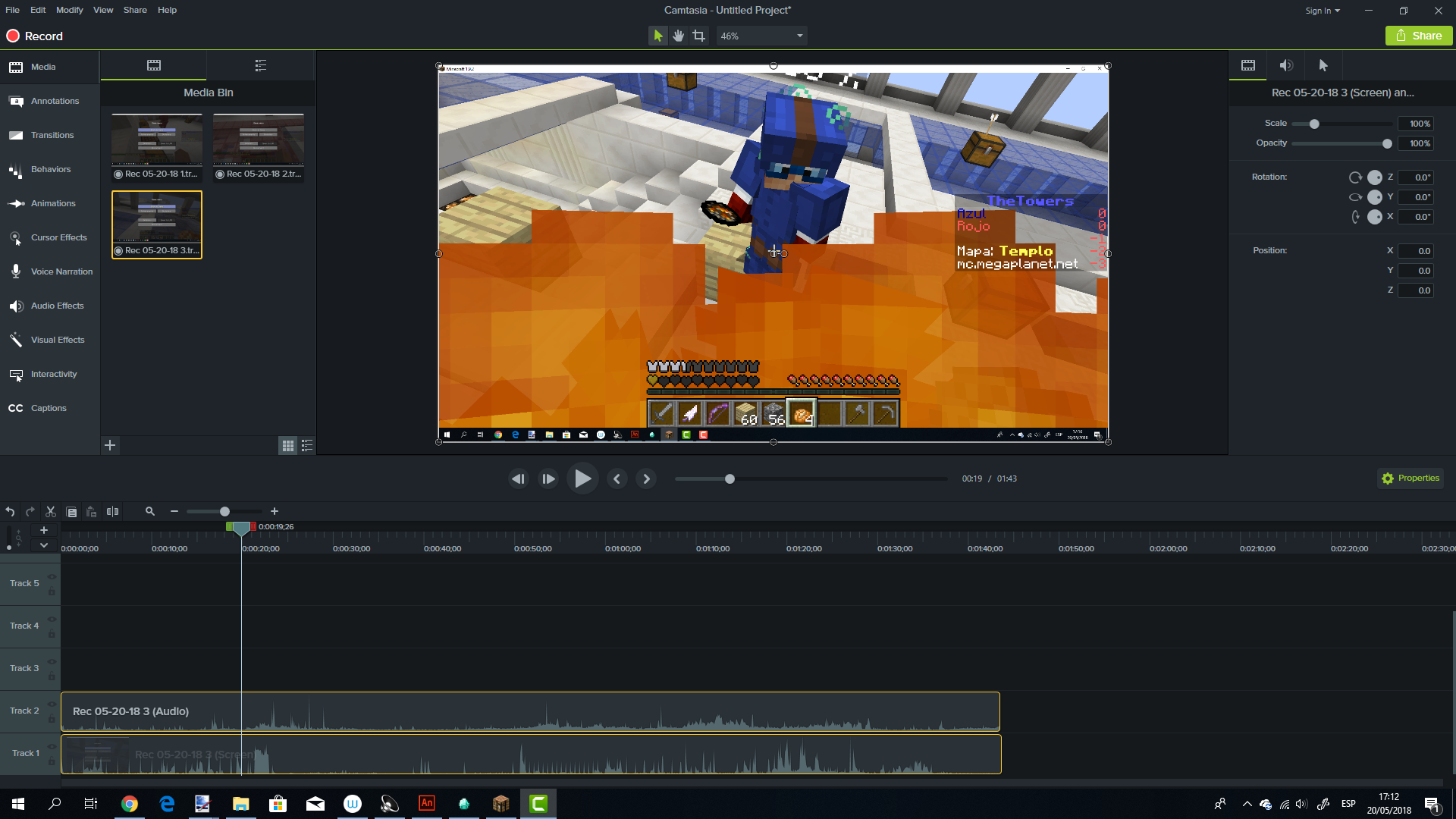Toggle visibility eye for Track 5
The height and width of the screenshot is (819, 1456).
(x=52, y=577)
